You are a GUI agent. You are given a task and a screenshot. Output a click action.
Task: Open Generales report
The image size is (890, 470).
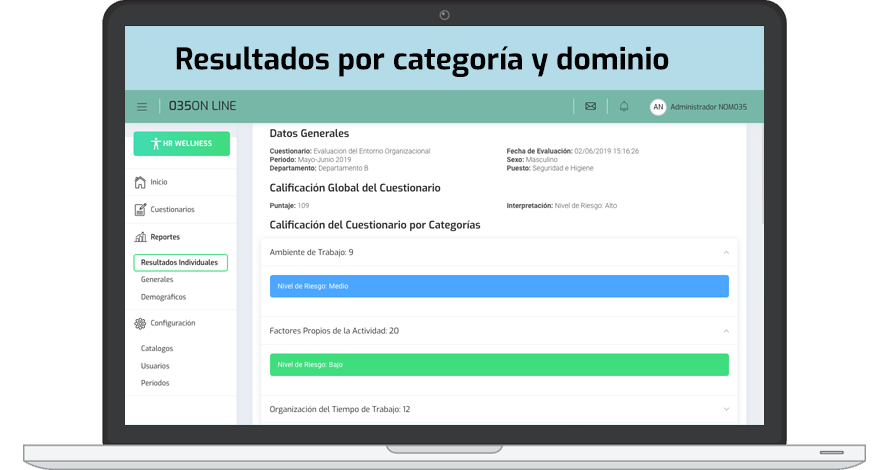coord(157,279)
